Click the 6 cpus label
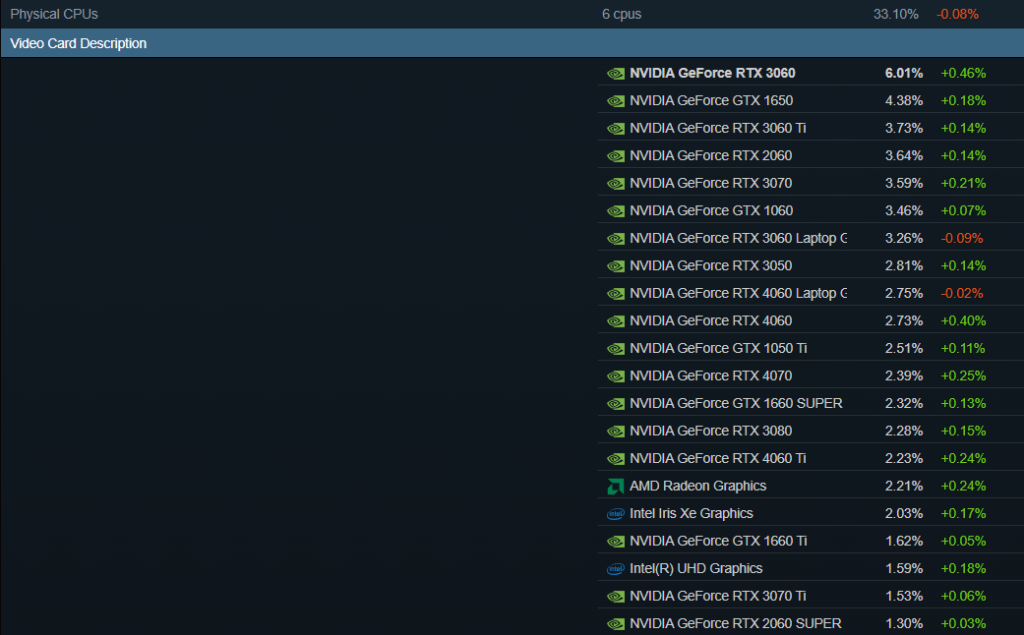This screenshot has width=1024, height=635. coord(622,14)
